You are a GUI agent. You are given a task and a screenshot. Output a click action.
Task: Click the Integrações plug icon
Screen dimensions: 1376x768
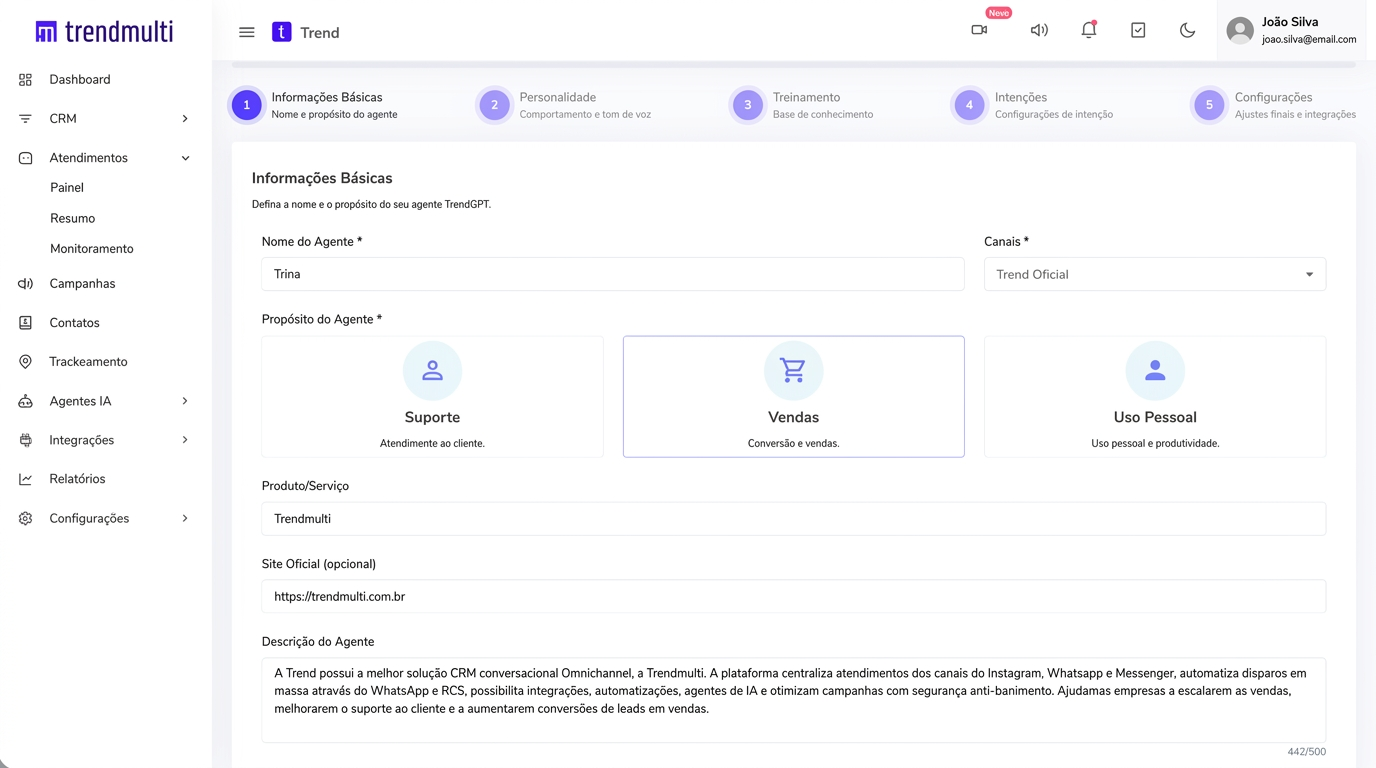(x=26, y=440)
